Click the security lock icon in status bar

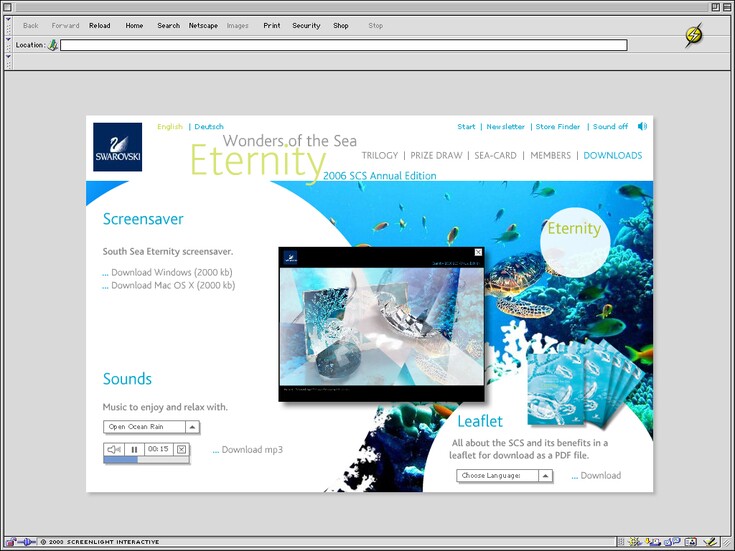point(10,542)
